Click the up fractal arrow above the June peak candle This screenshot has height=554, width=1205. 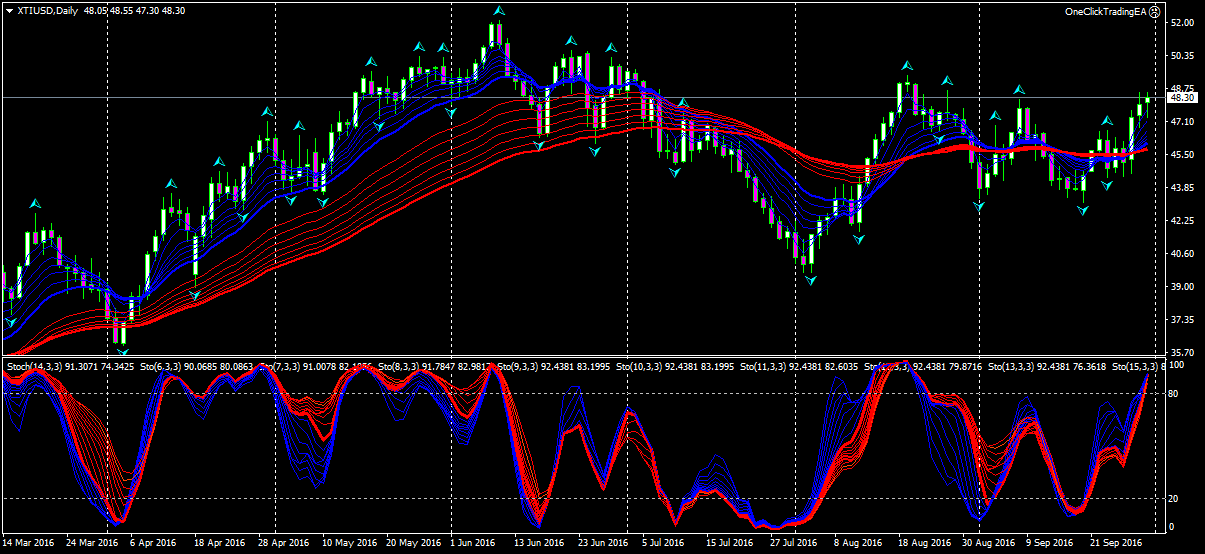tap(498, 11)
